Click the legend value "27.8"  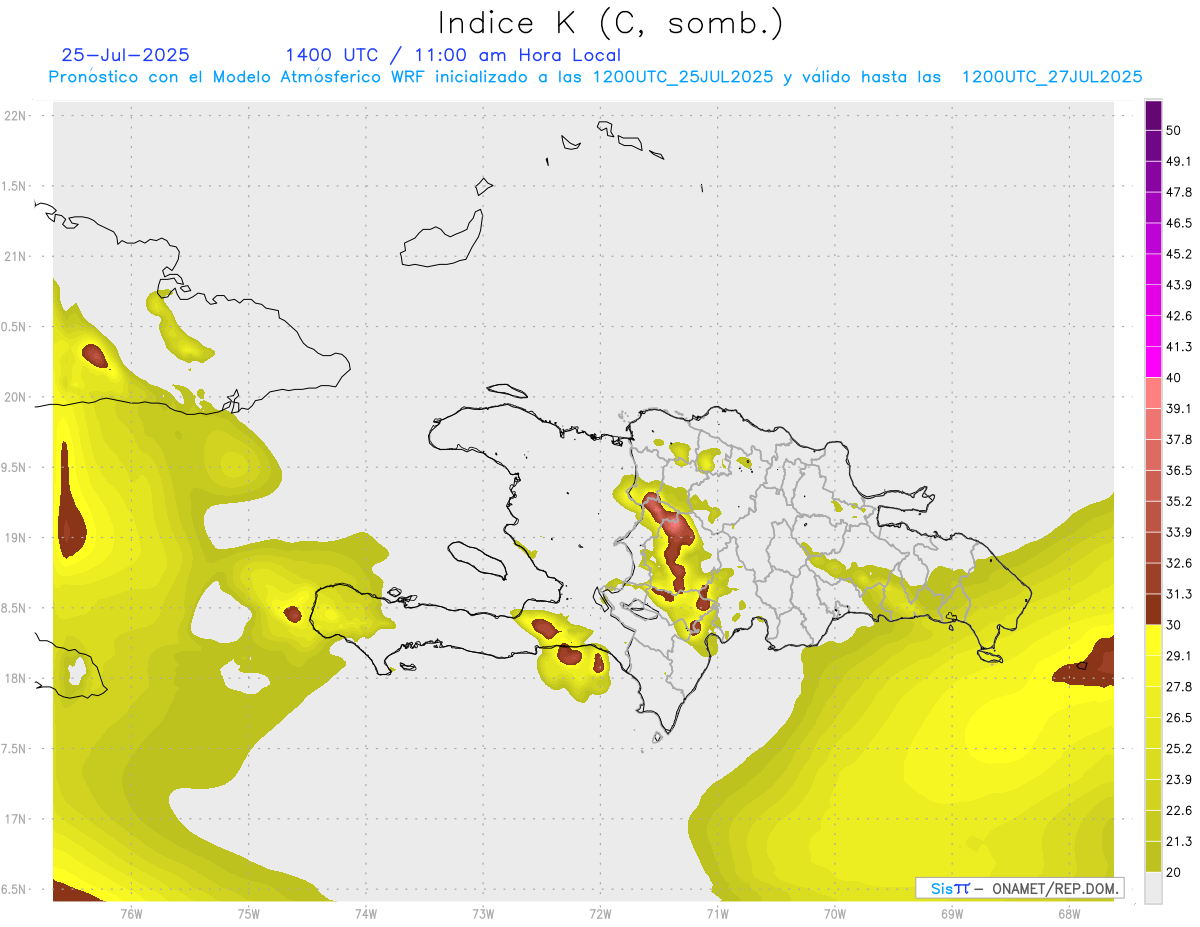pos(1179,686)
